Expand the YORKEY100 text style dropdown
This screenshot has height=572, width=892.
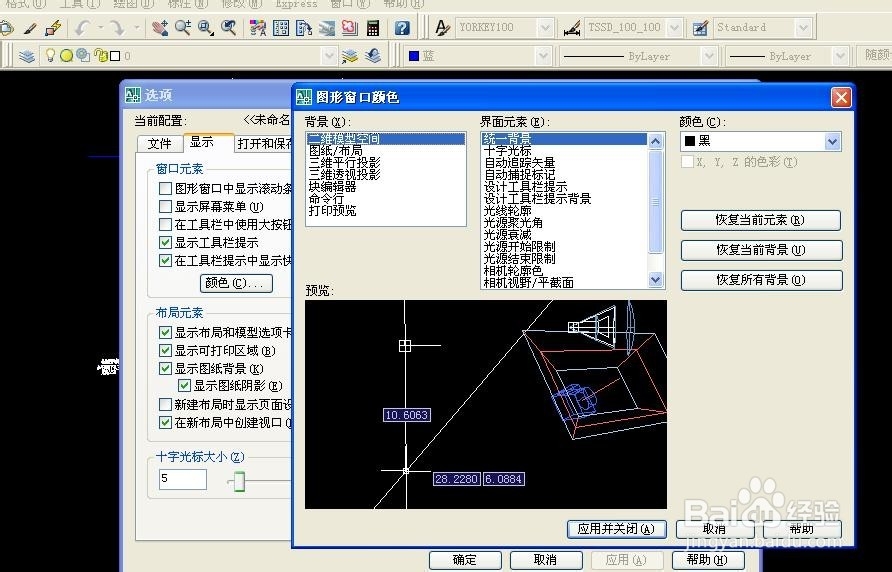pyautogui.click(x=545, y=27)
